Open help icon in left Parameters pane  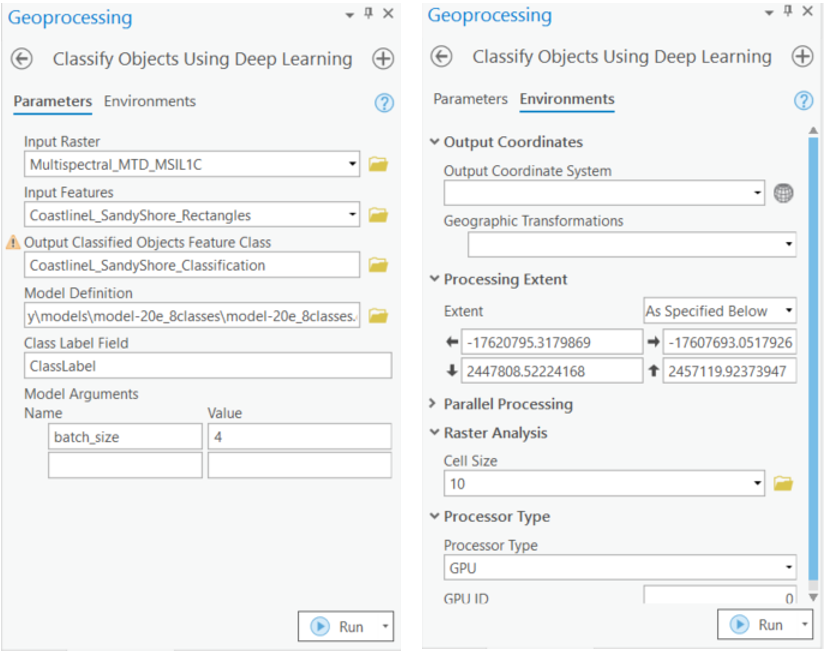(384, 103)
